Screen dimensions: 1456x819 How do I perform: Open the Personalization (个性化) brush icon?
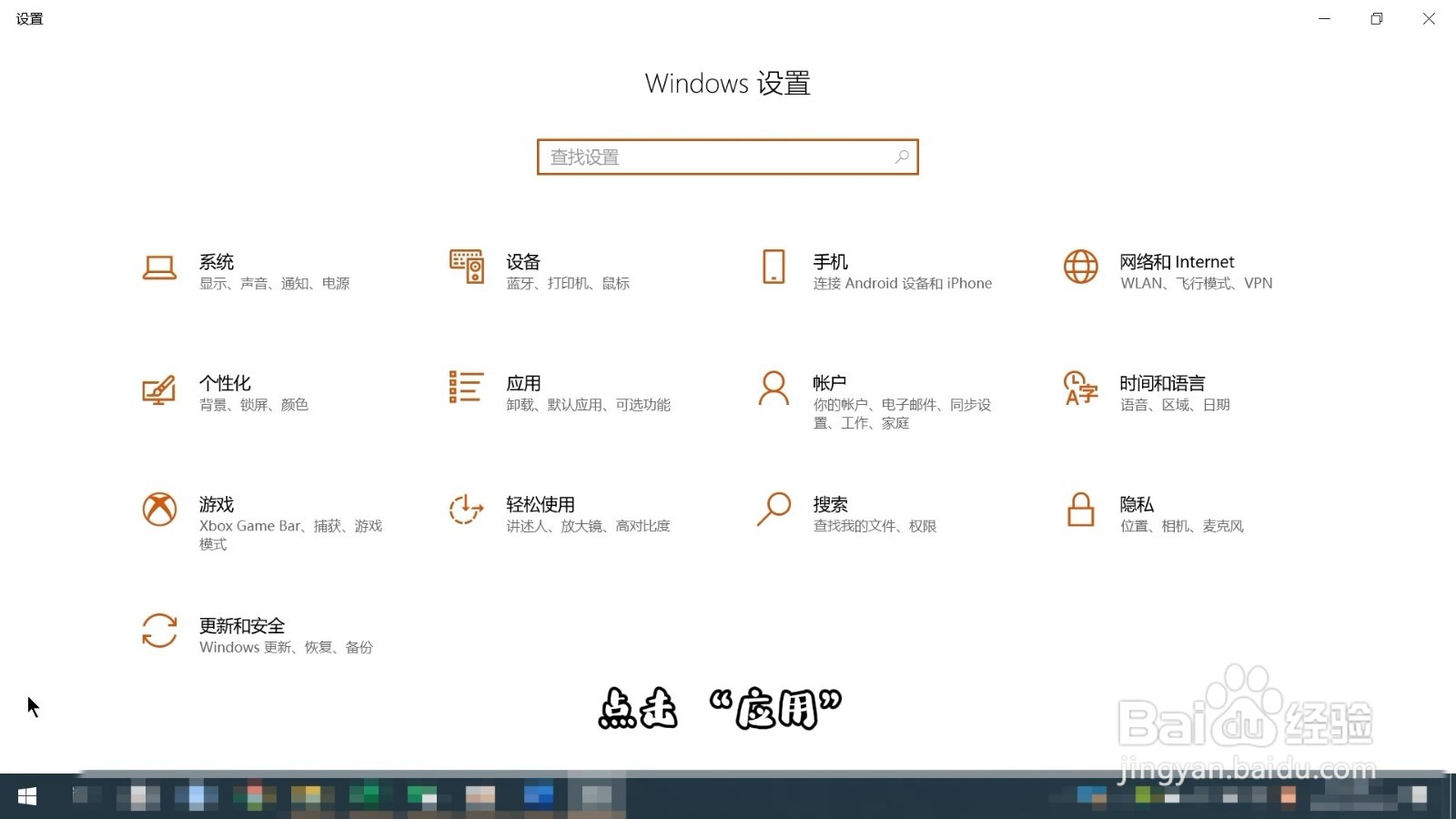point(159,389)
